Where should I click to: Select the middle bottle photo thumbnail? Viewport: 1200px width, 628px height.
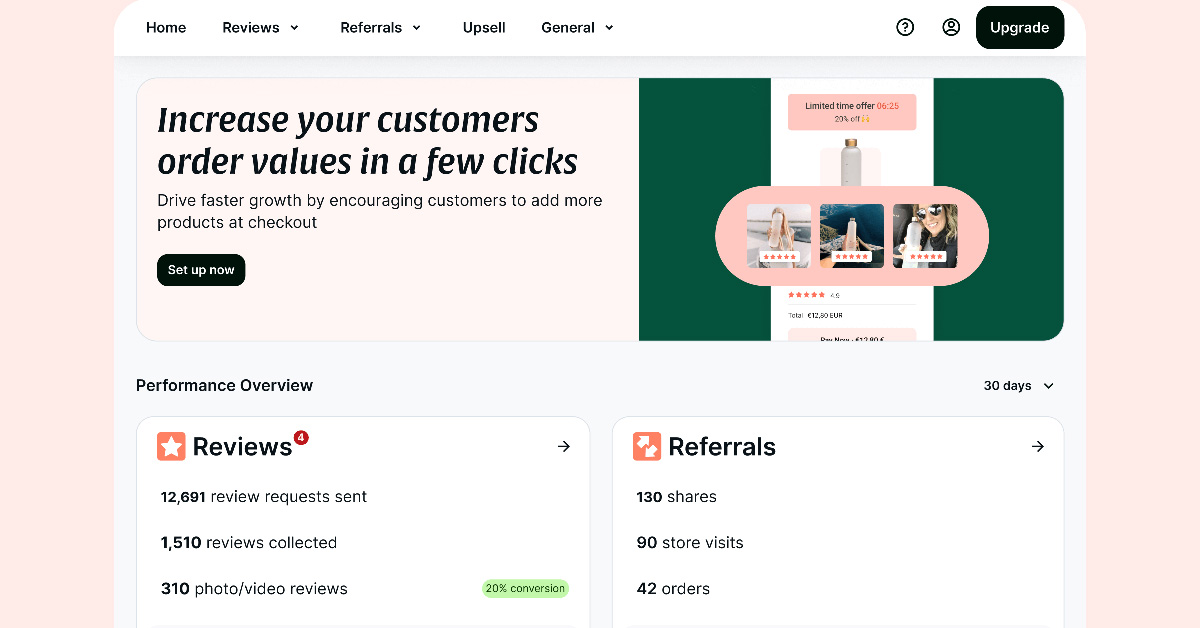[x=852, y=235]
